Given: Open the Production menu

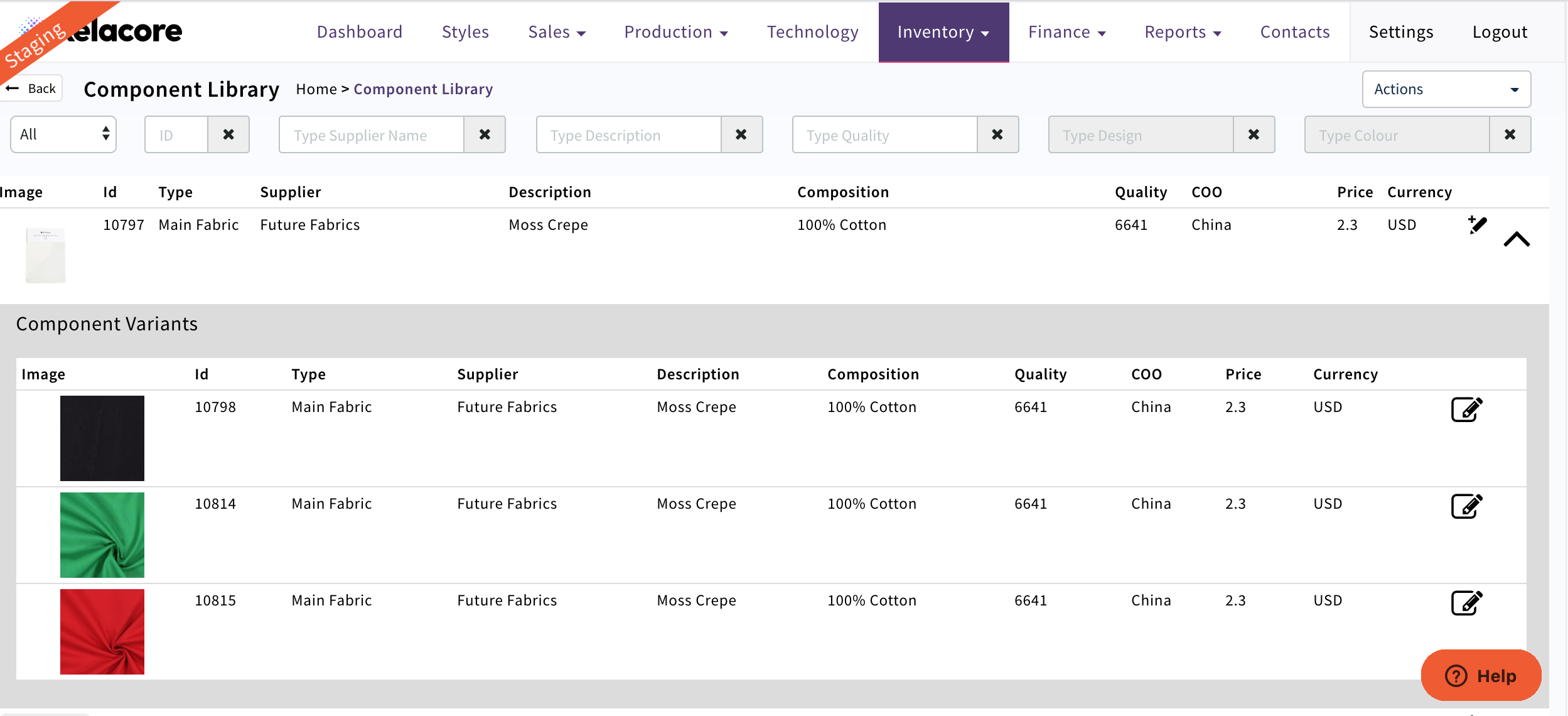Looking at the screenshot, I should (x=675, y=32).
